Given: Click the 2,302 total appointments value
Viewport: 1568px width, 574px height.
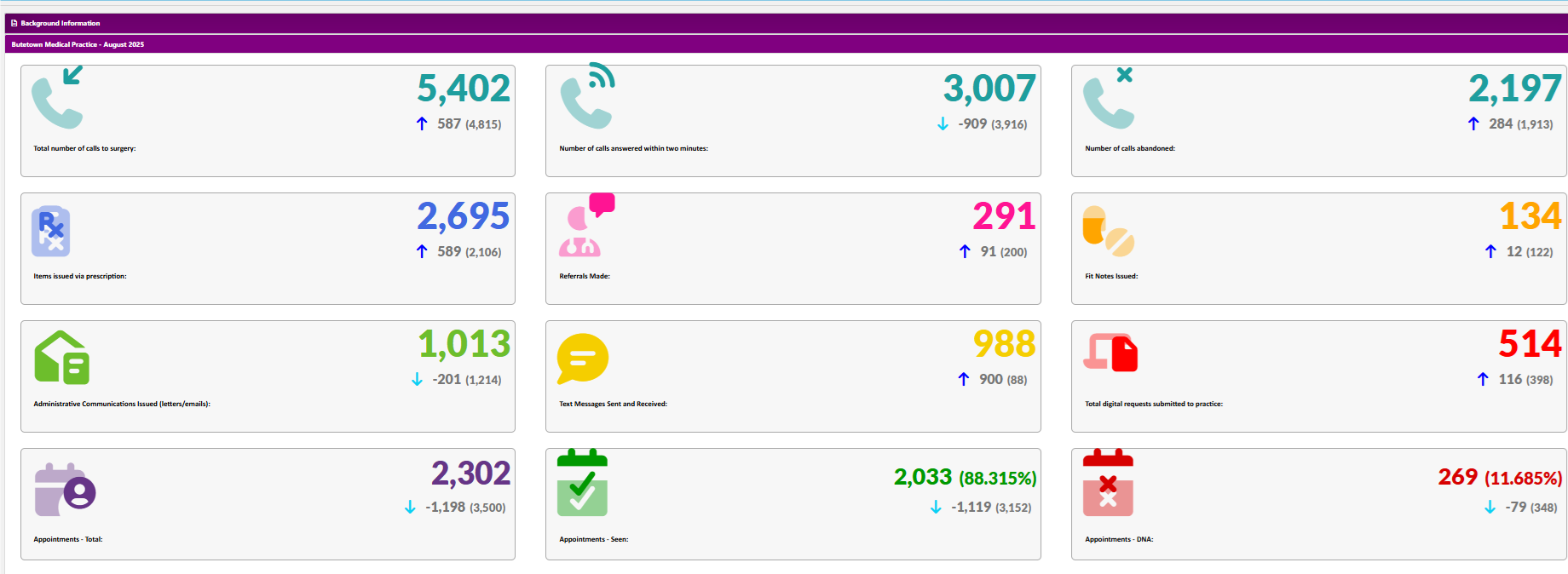Looking at the screenshot, I should coord(470,473).
